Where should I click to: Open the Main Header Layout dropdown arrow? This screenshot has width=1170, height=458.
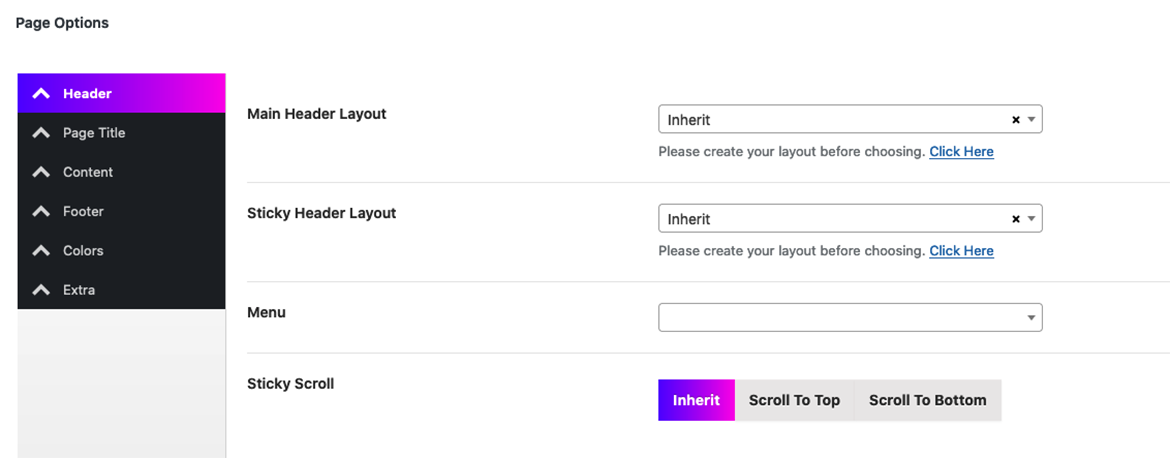(x=1031, y=119)
